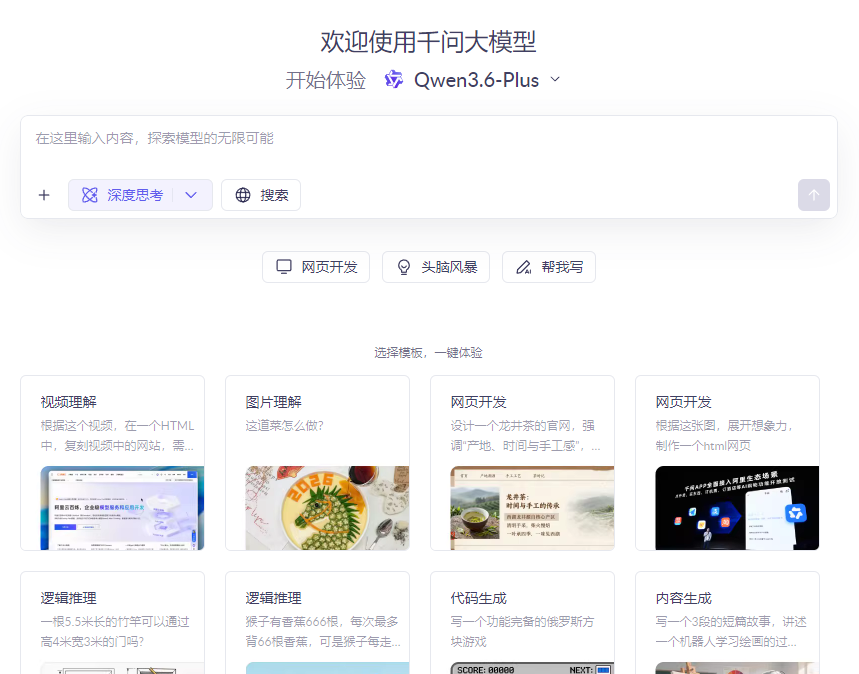Open the 龙井茶 网页开发 template
The height and width of the screenshot is (674, 859).
(522, 462)
